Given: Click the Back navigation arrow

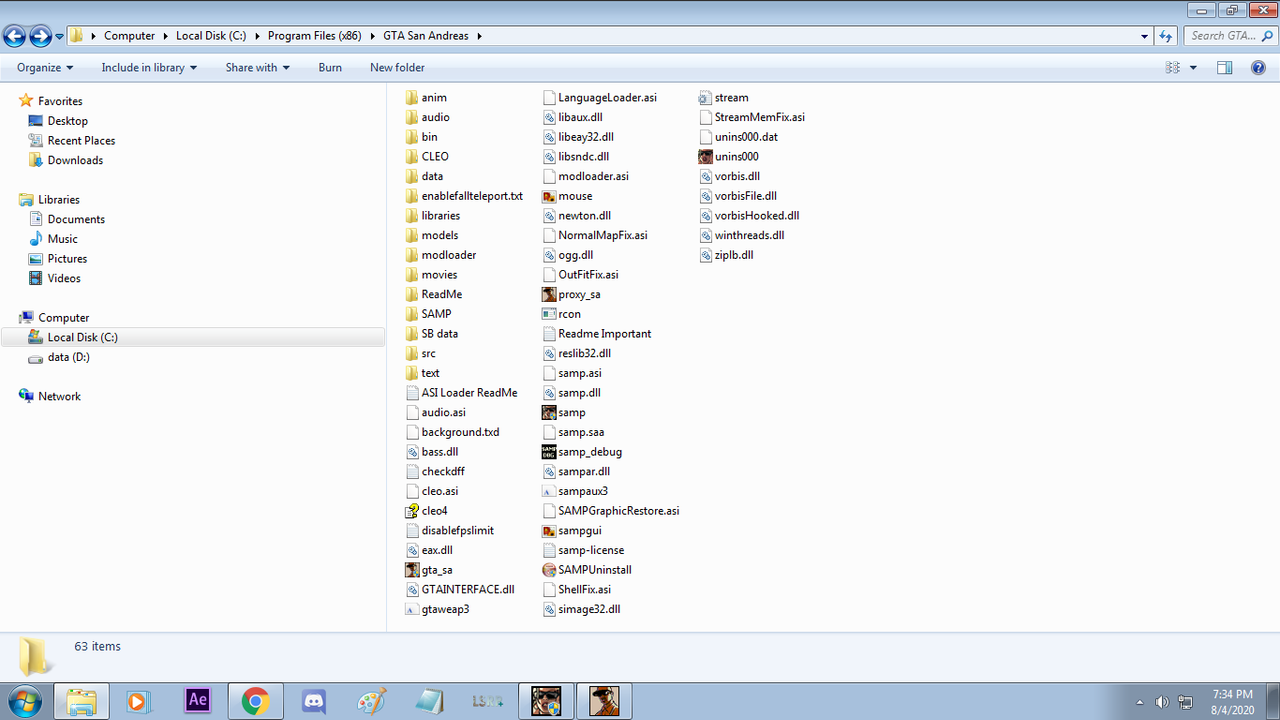Looking at the screenshot, I should tap(14, 37).
